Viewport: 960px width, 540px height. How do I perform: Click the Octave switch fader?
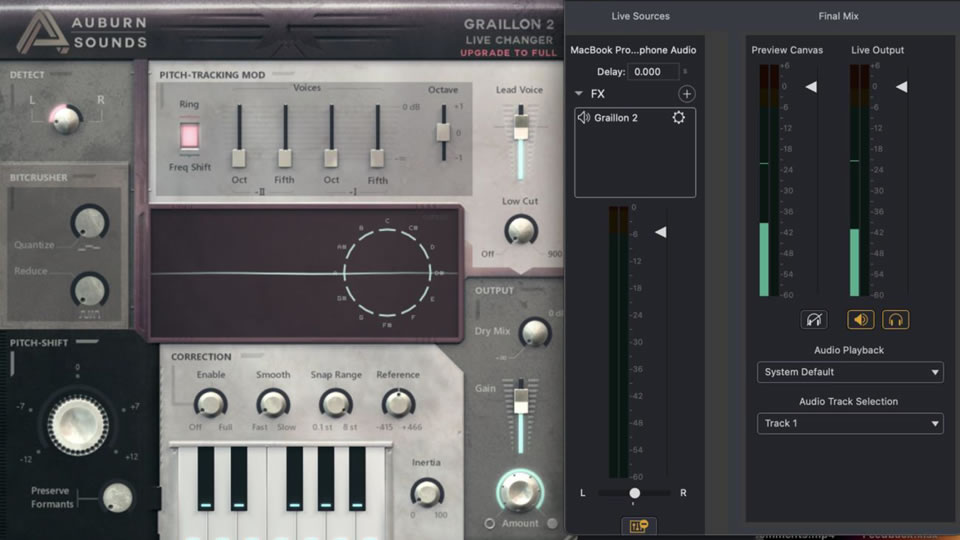(x=443, y=132)
